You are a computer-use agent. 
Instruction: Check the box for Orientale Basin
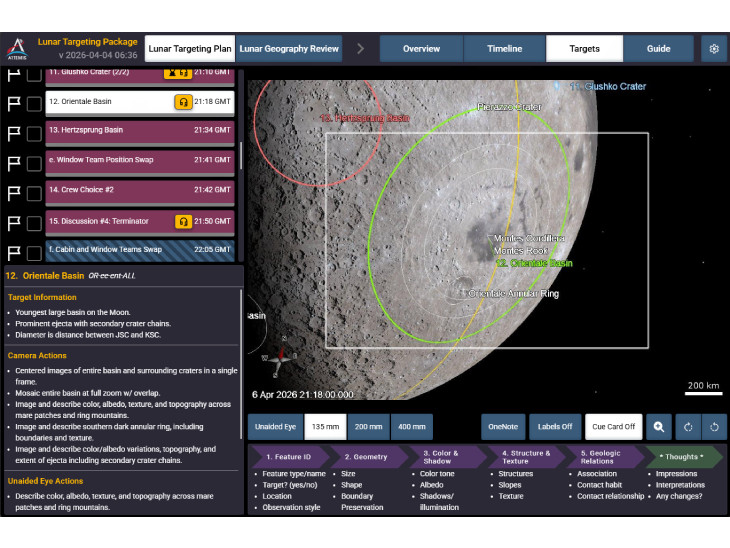(34, 103)
